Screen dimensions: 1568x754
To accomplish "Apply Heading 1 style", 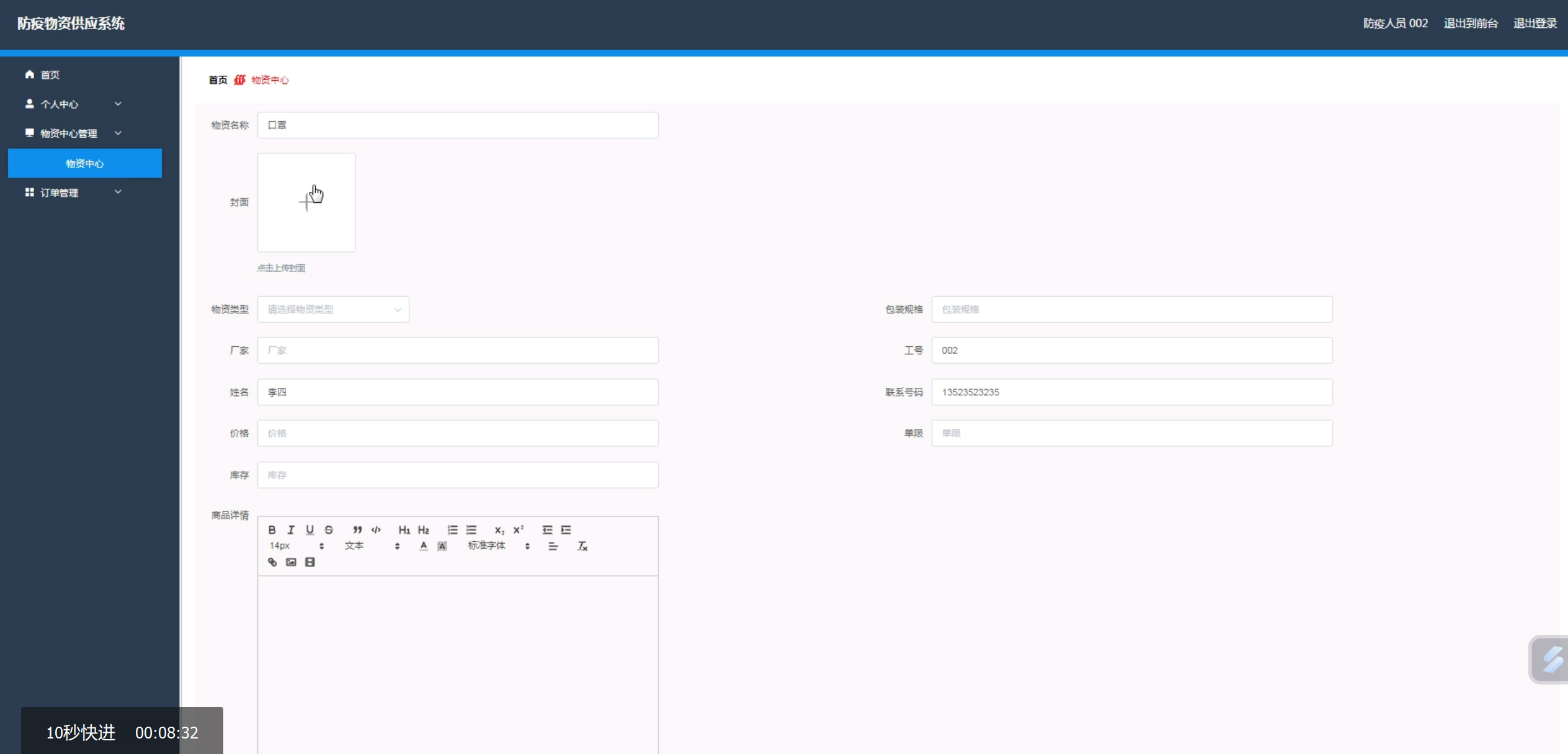I will click(404, 529).
